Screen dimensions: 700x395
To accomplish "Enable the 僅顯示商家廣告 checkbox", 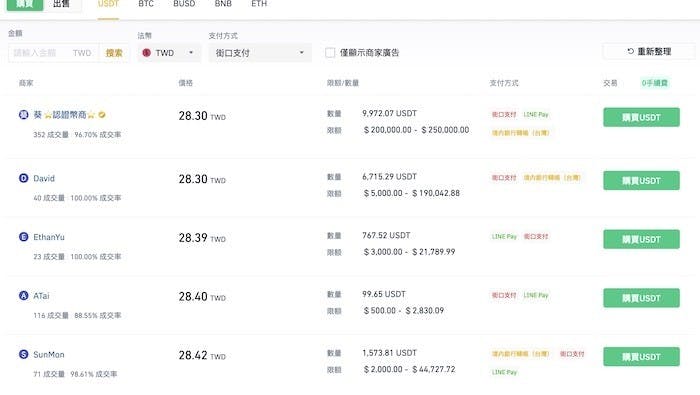I will [330, 53].
